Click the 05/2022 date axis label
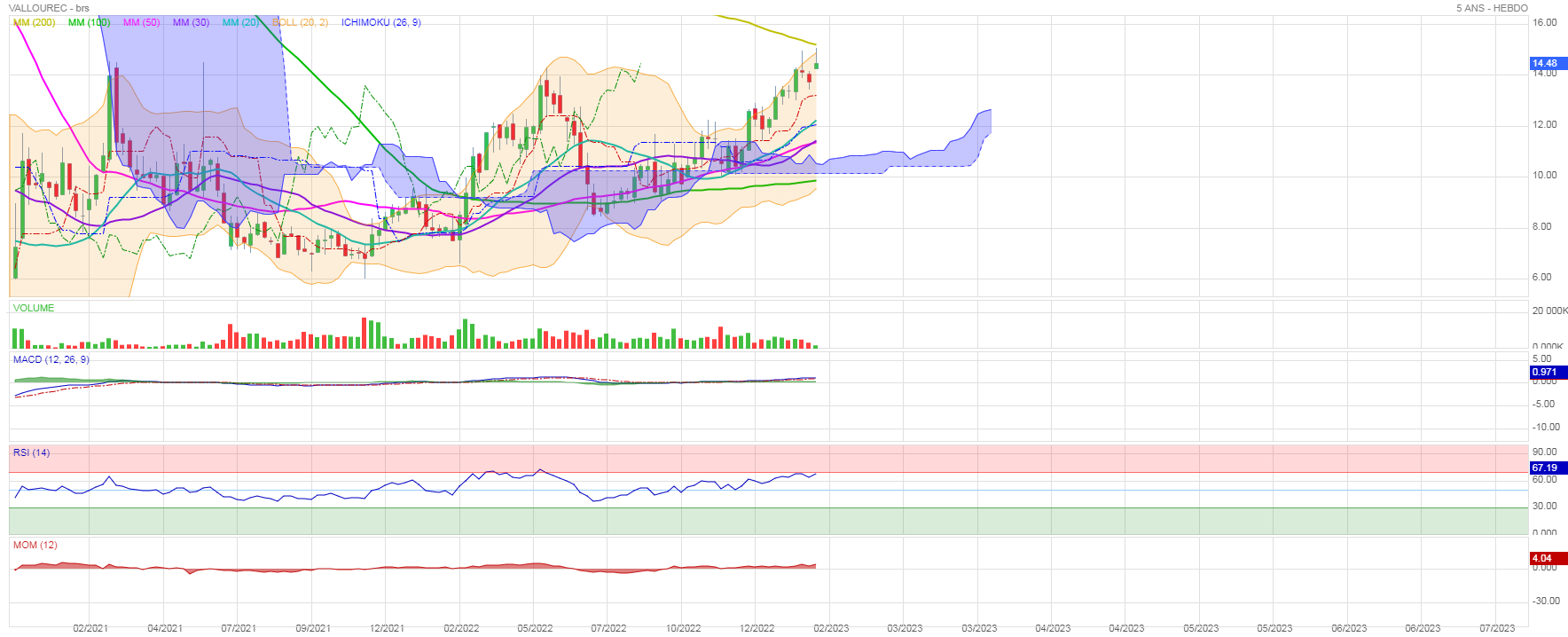This screenshot has width=1568, height=637. click(535, 628)
